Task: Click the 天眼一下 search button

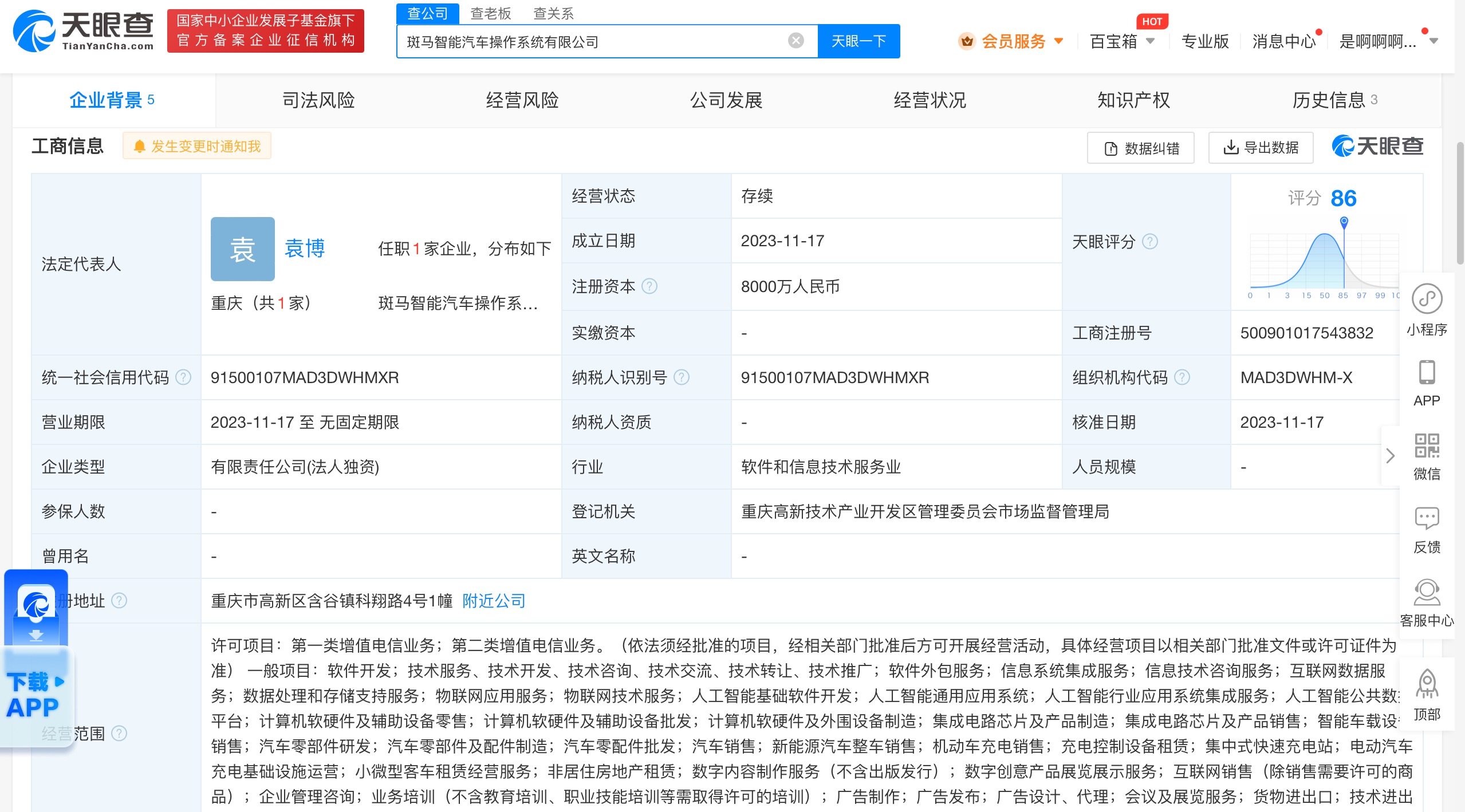Action: pyautogui.click(x=858, y=41)
